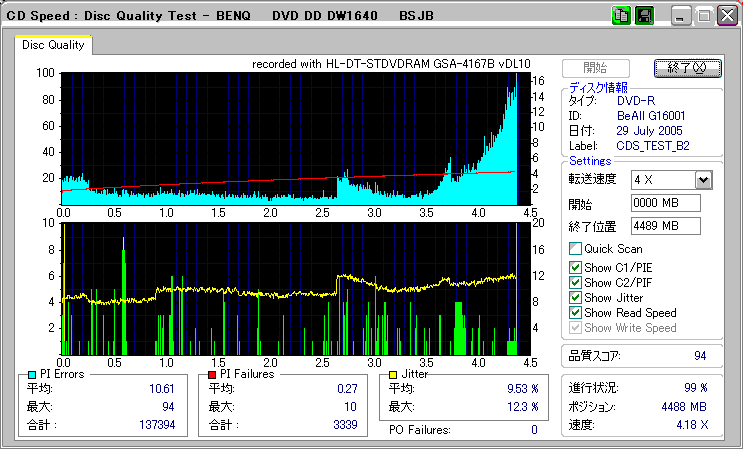Click the 開始 position field showing 0000 MB
This screenshot has height=449, width=743.
(666, 204)
